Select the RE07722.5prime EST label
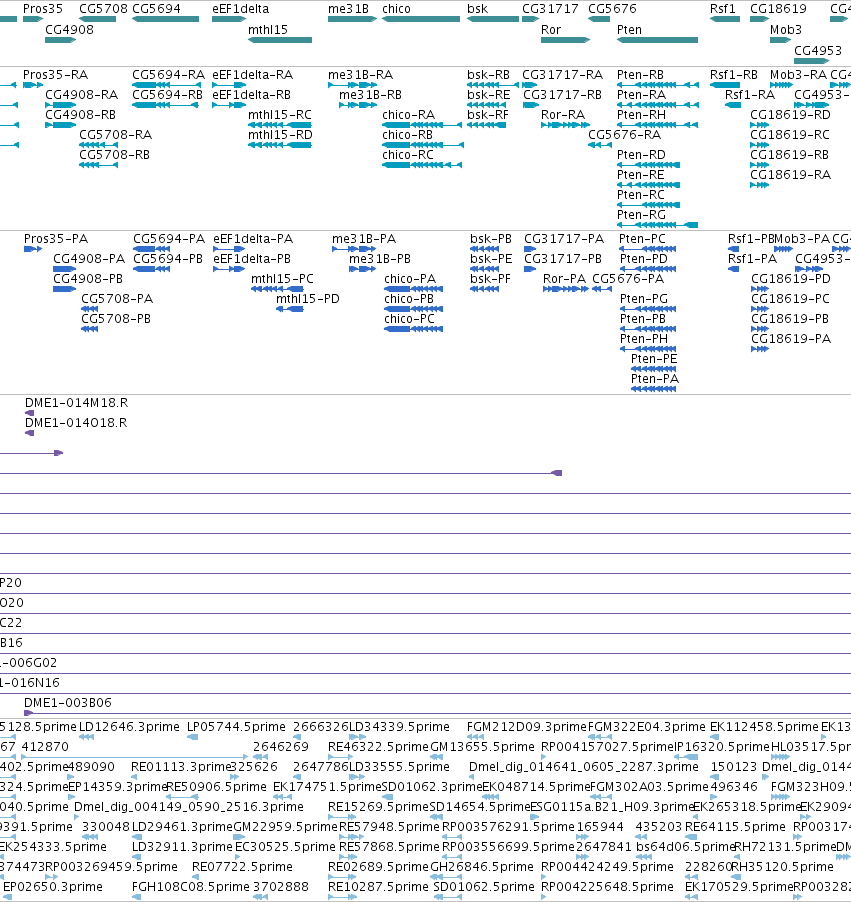The height and width of the screenshot is (902, 851). (242, 867)
